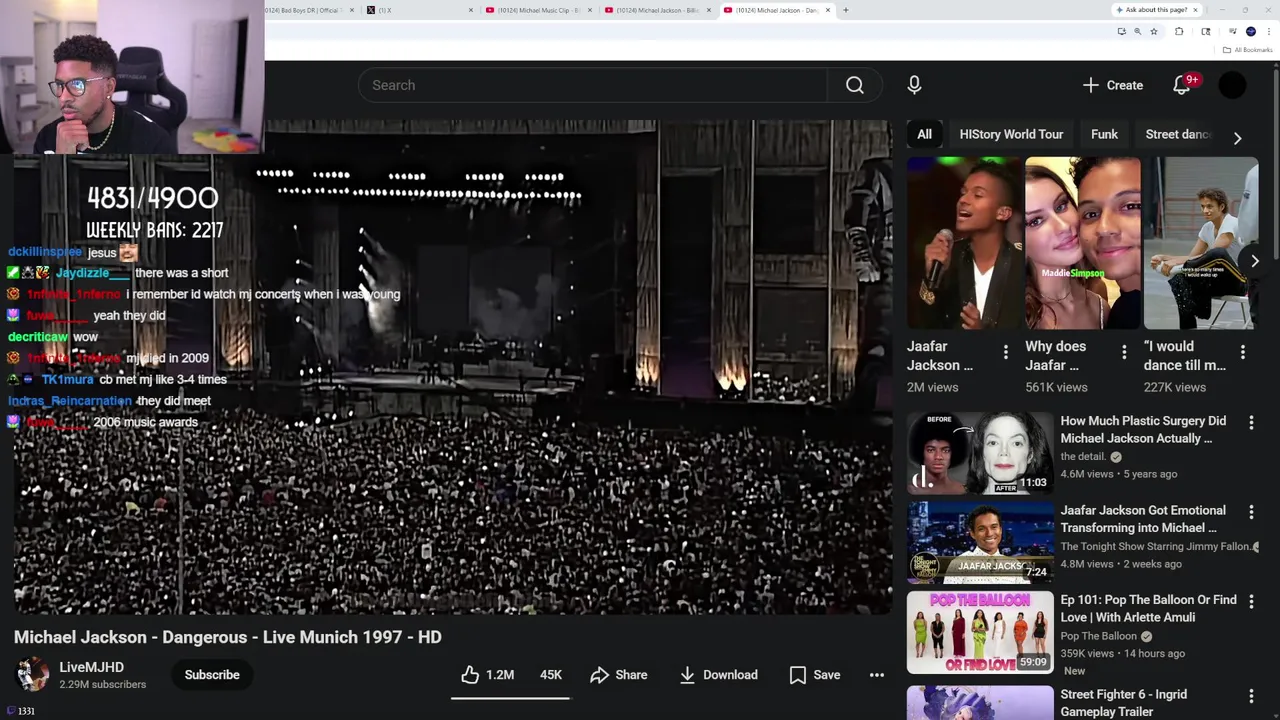Screen dimensions: 1280x720
Task: Open the 'Why does Jaafar' short
Action: [1082, 243]
